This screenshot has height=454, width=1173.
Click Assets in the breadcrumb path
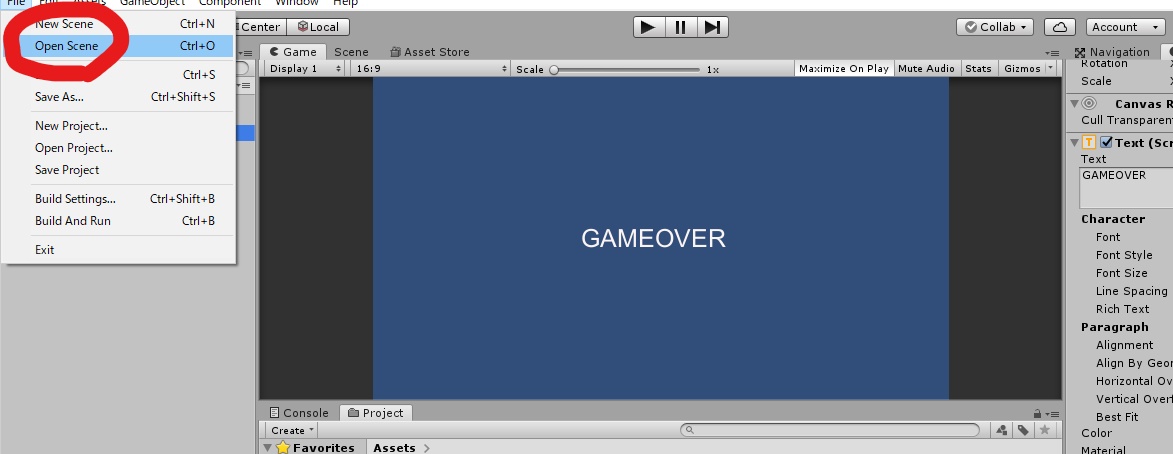click(x=394, y=447)
